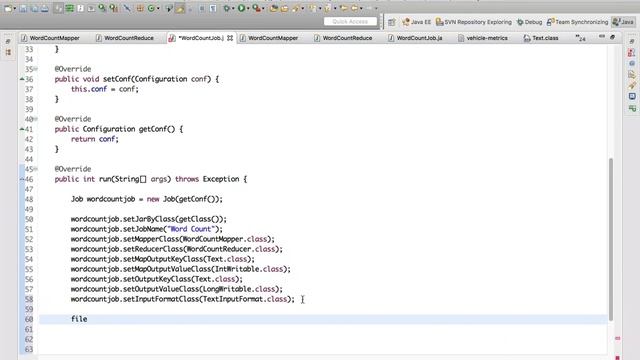This screenshot has width=640, height=360.
Task: Click the New file toolbar icon
Action: coord(8,8)
